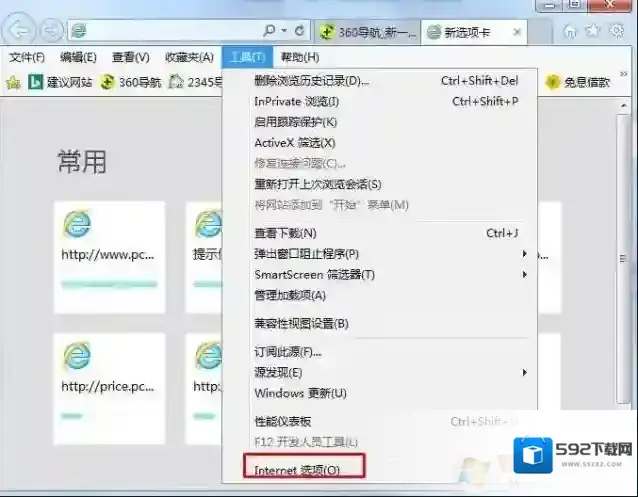Select Windows 更新(U) menu item
Screen dimensions: 638x497
(380, 394)
